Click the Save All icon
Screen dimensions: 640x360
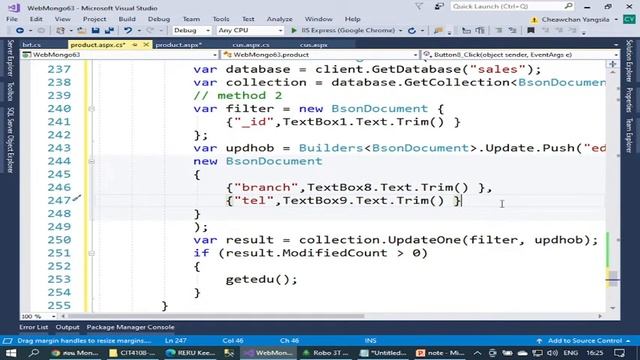(x=109, y=31)
